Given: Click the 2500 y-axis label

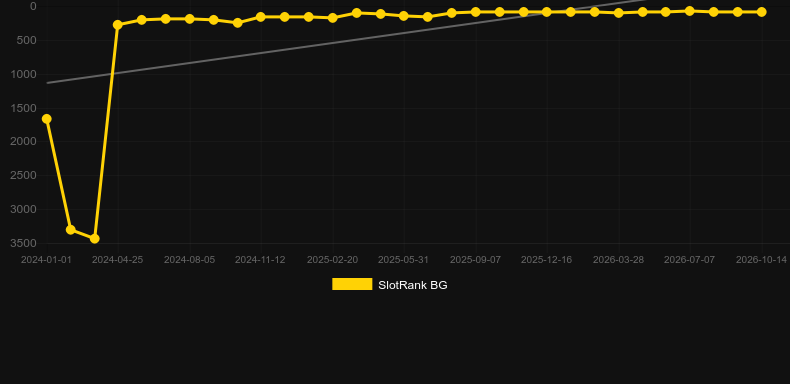Looking at the screenshot, I should (x=24, y=175).
